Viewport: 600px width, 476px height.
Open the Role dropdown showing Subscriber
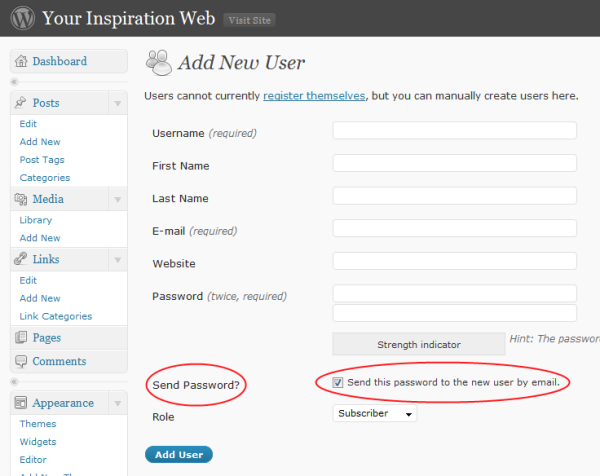point(374,413)
